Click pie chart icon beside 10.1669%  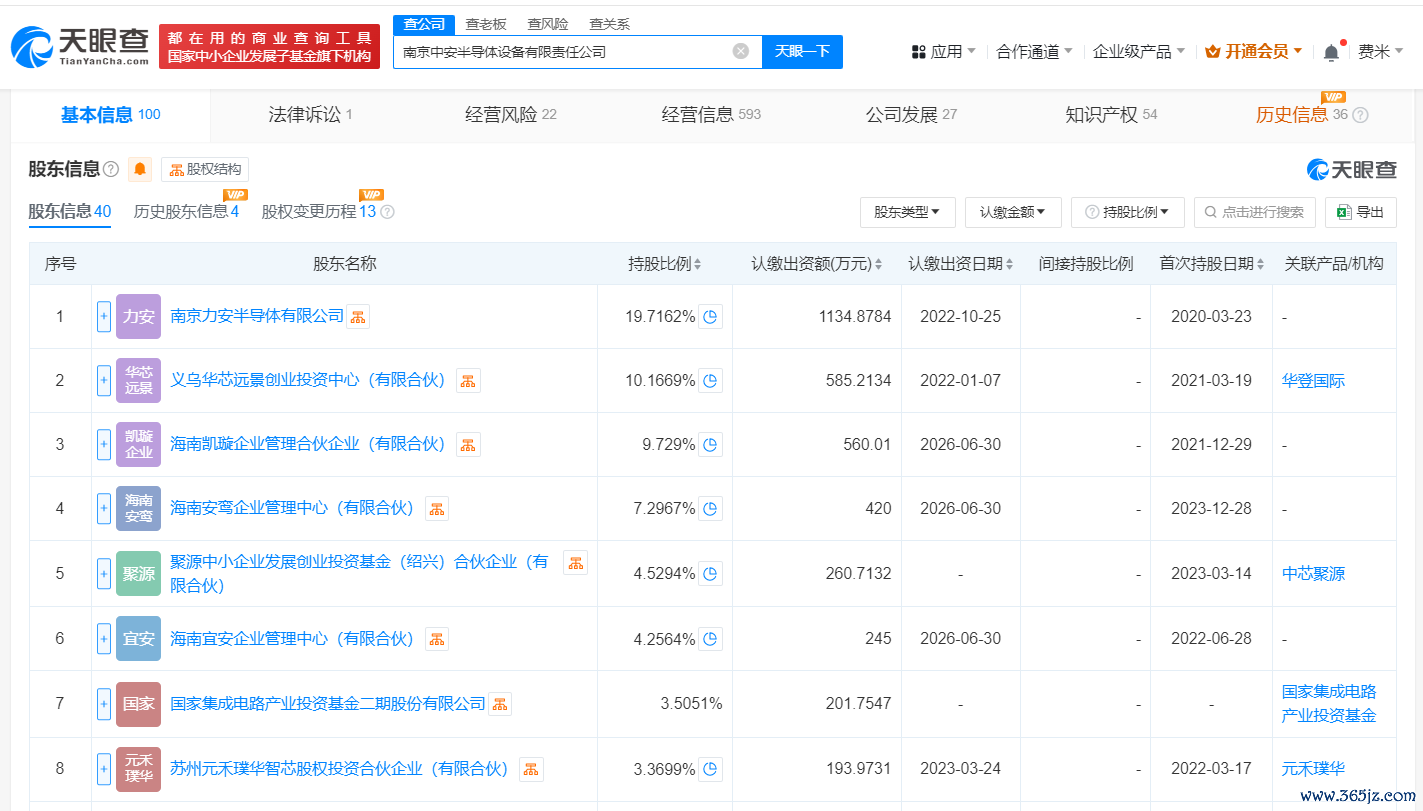[710, 381]
